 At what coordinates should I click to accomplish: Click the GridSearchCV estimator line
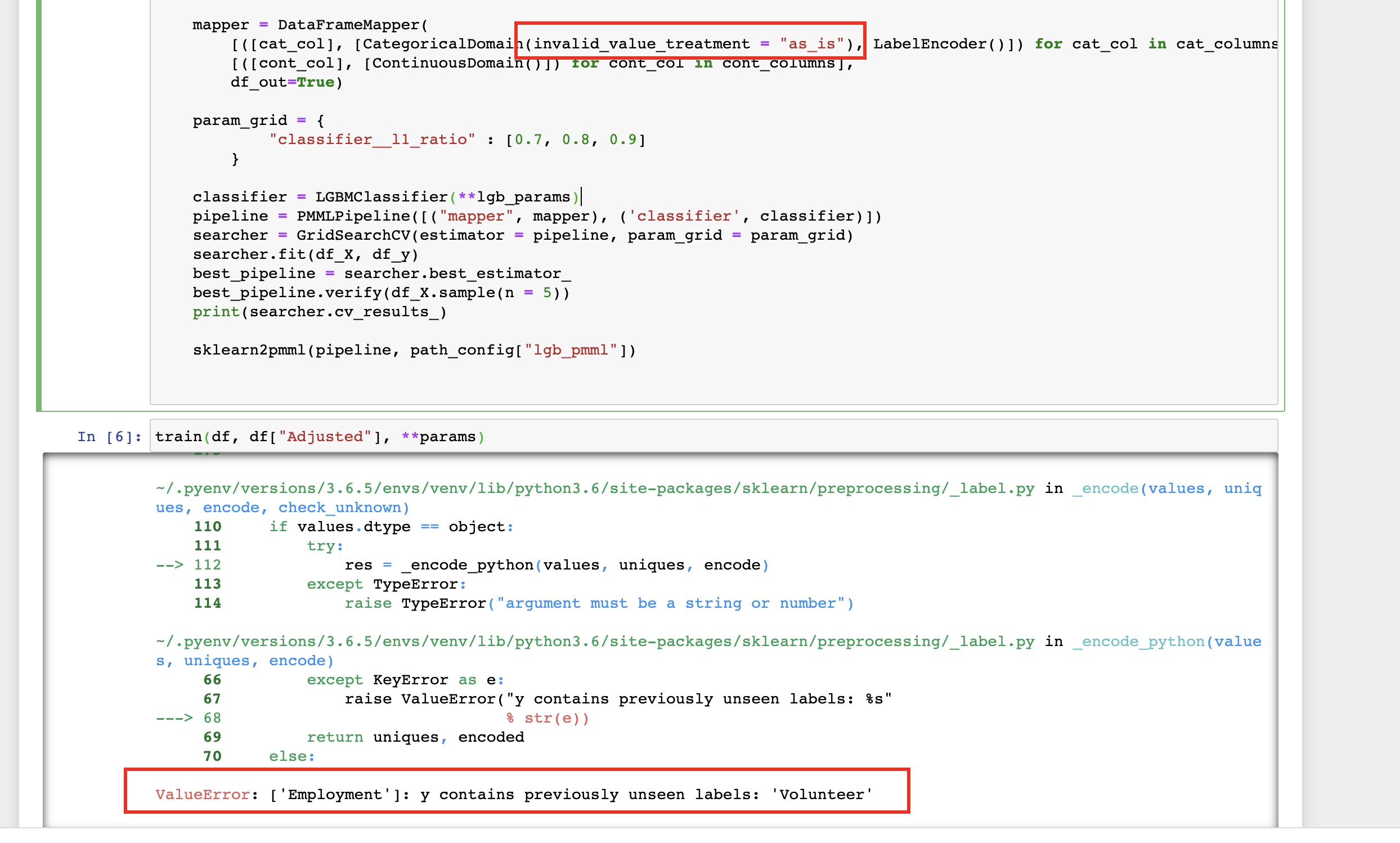point(522,235)
